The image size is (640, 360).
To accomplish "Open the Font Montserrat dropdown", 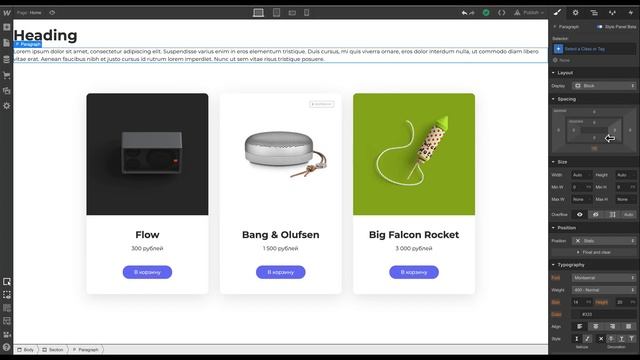I will click(x=604, y=278).
